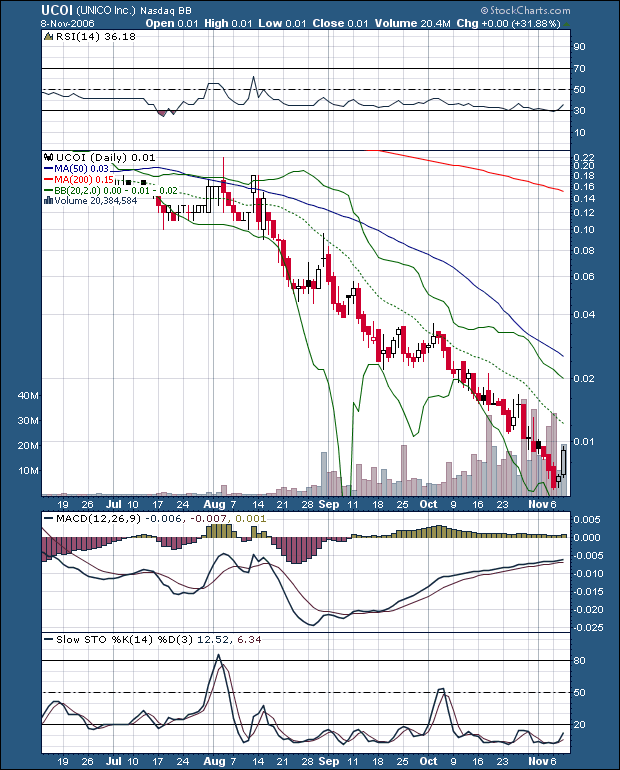Click the green up arrow after Chg
The width and height of the screenshot is (620, 770).
(566, 24)
